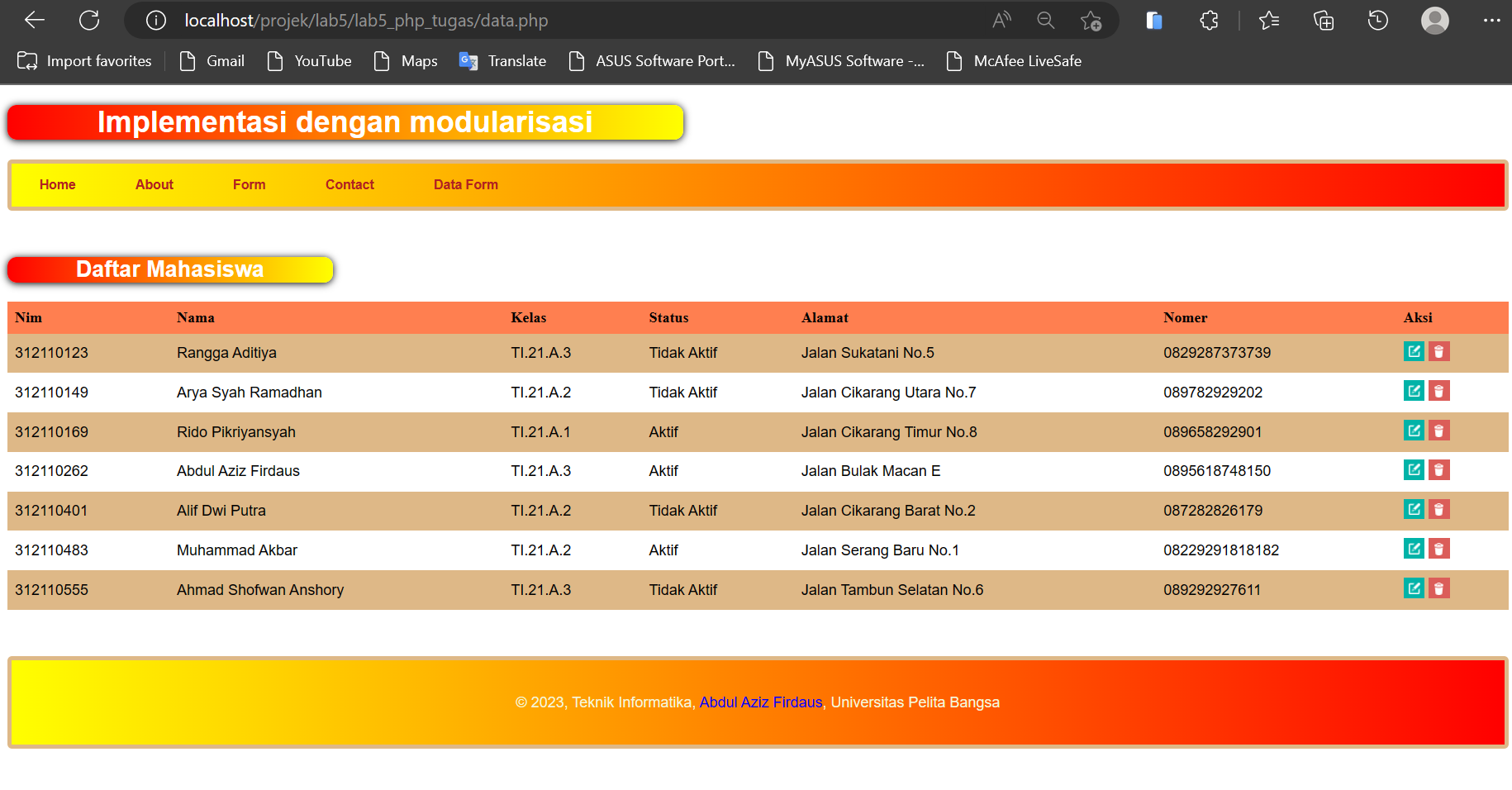Viewport: 1512px width, 790px height.
Task: Delete Muhammad Akbar's entry
Action: tap(1439, 548)
